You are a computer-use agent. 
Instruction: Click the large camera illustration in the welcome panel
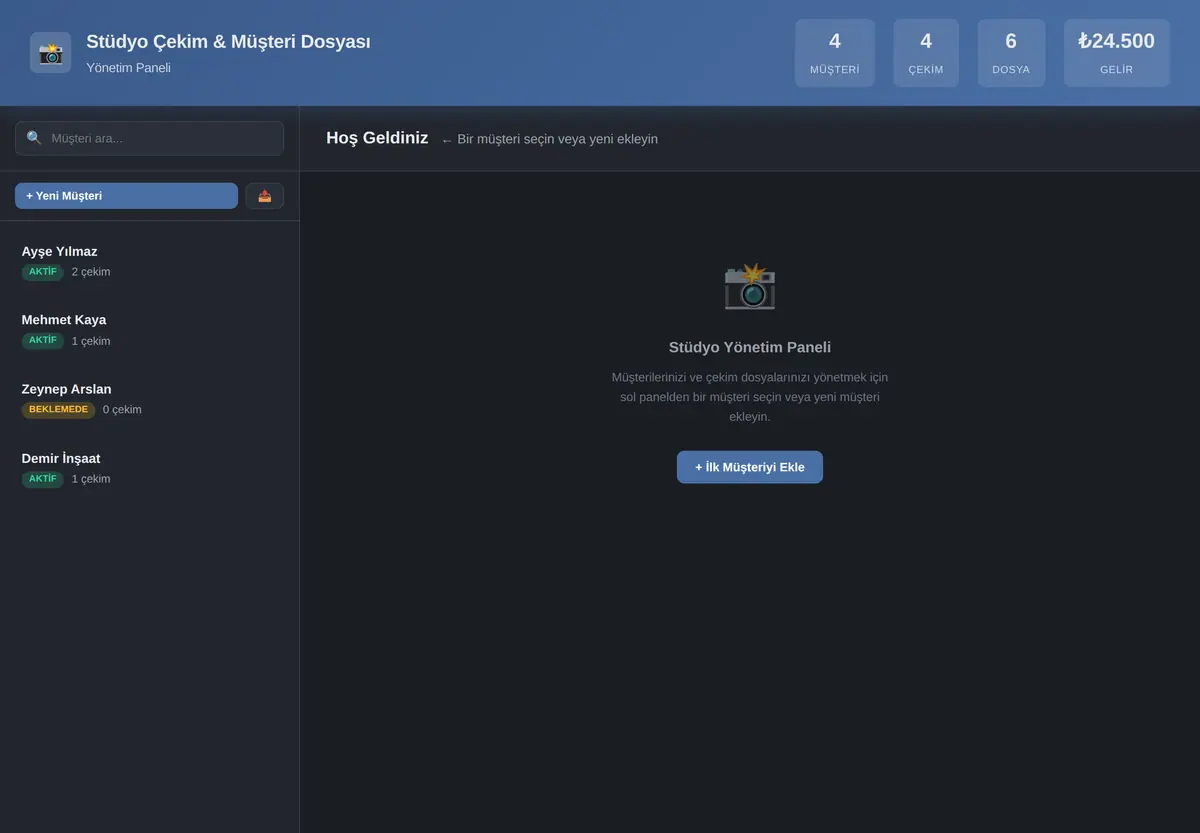(x=750, y=287)
